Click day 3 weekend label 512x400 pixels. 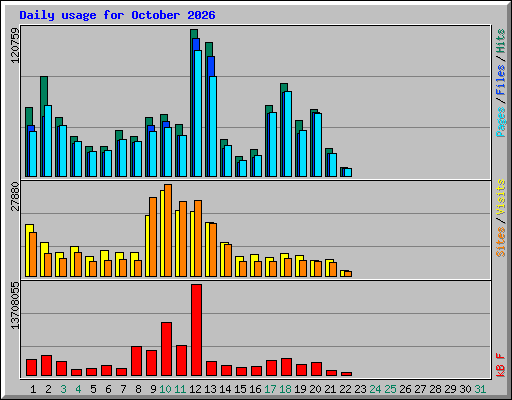pos(63,389)
